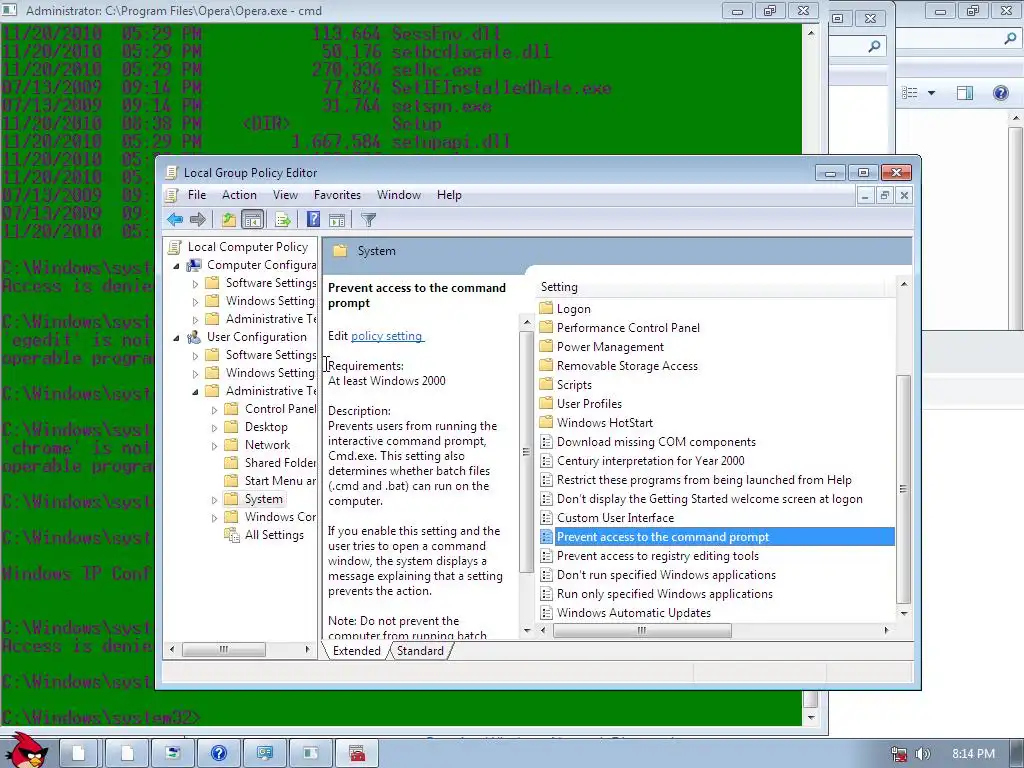Image resolution: width=1024 pixels, height=768 pixels.
Task: Click the volume speaker tray icon
Action: (x=923, y=754)
